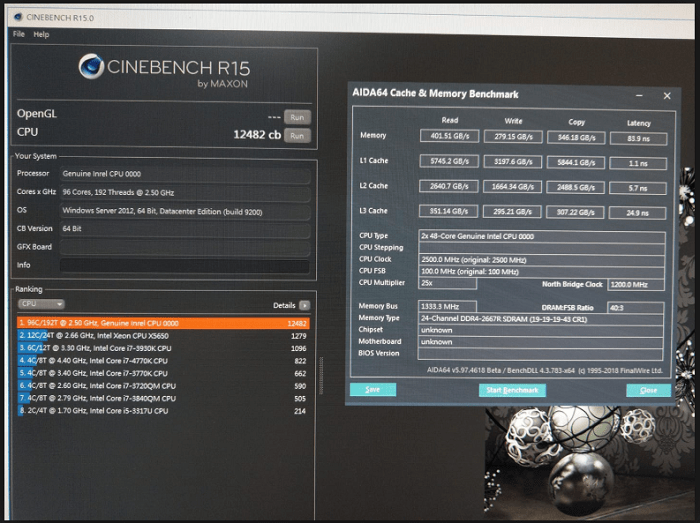Click the CB Version 64 Bit value
700x523 pixels.
pos(185,228)
